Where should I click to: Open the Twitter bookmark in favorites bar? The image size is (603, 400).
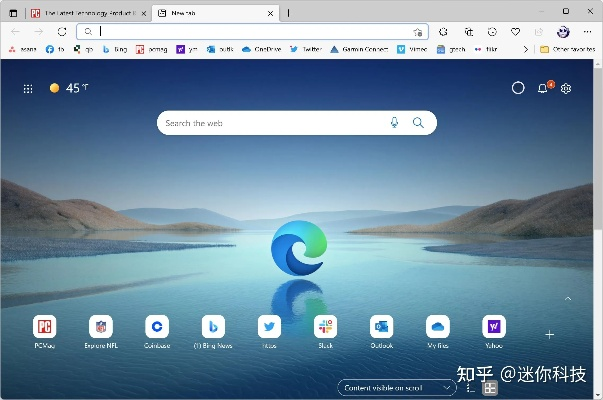(x=306, y=48)
